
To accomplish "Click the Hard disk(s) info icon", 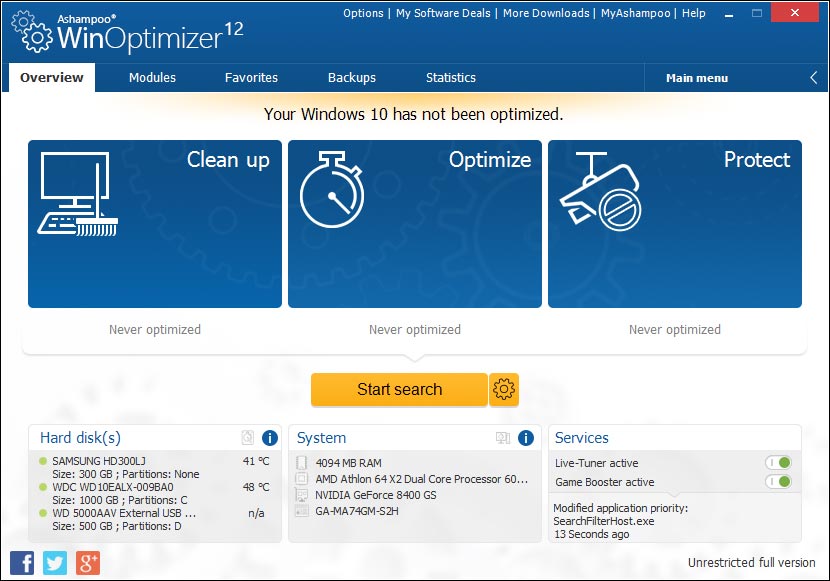I will [268, 438].
